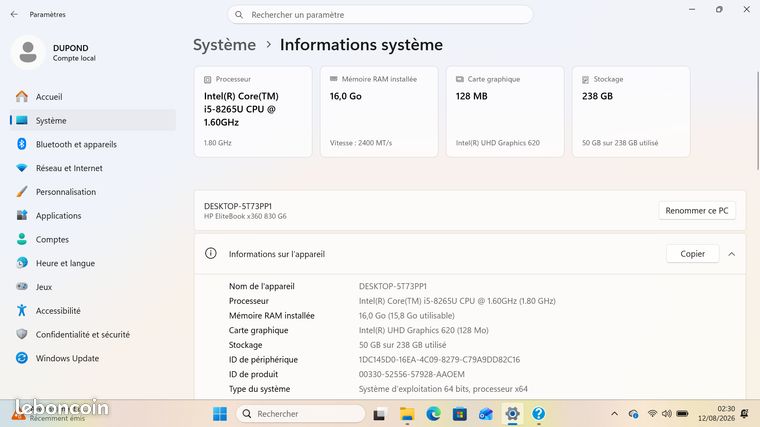Open Bluetooth et appareils settings

tap(76, 144)
